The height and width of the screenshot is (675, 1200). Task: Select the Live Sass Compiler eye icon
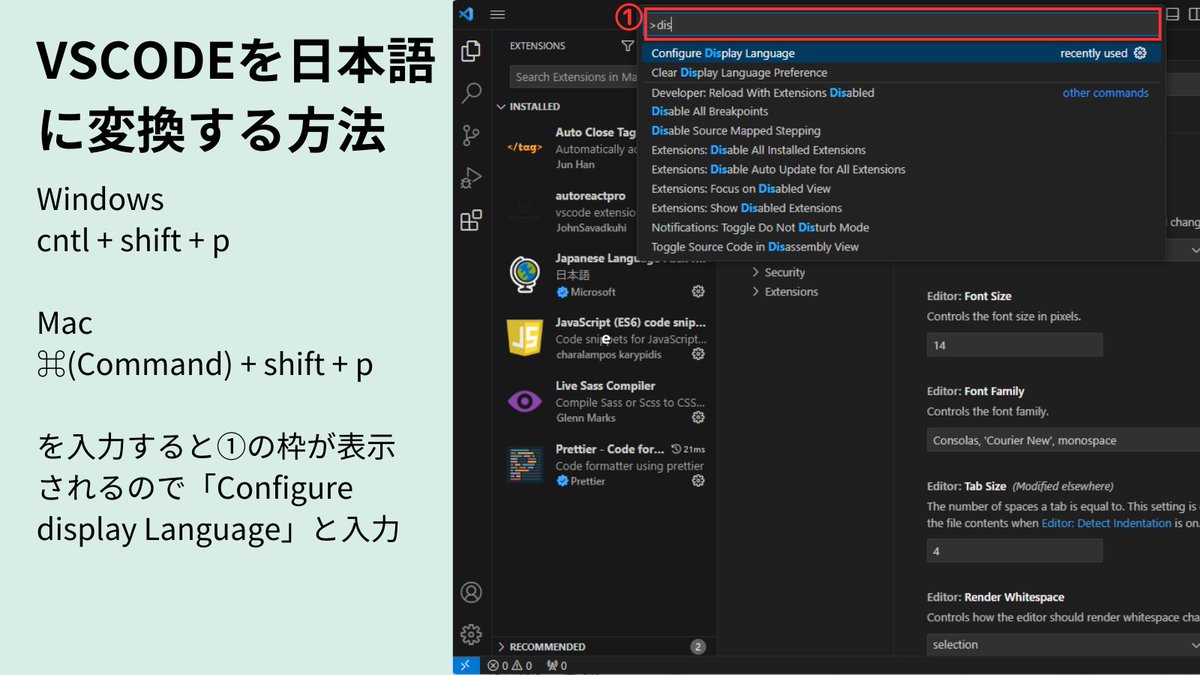tap(525, 400)
